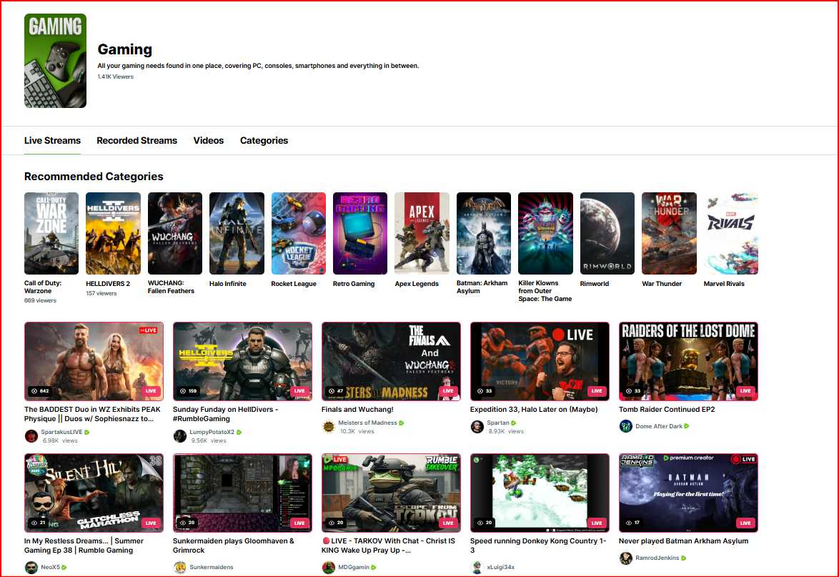Image resolution: width=839 pixels, height=577 pixels.
Task: Click Marvel Rivals category label
Action: click(x=724, y=284)
